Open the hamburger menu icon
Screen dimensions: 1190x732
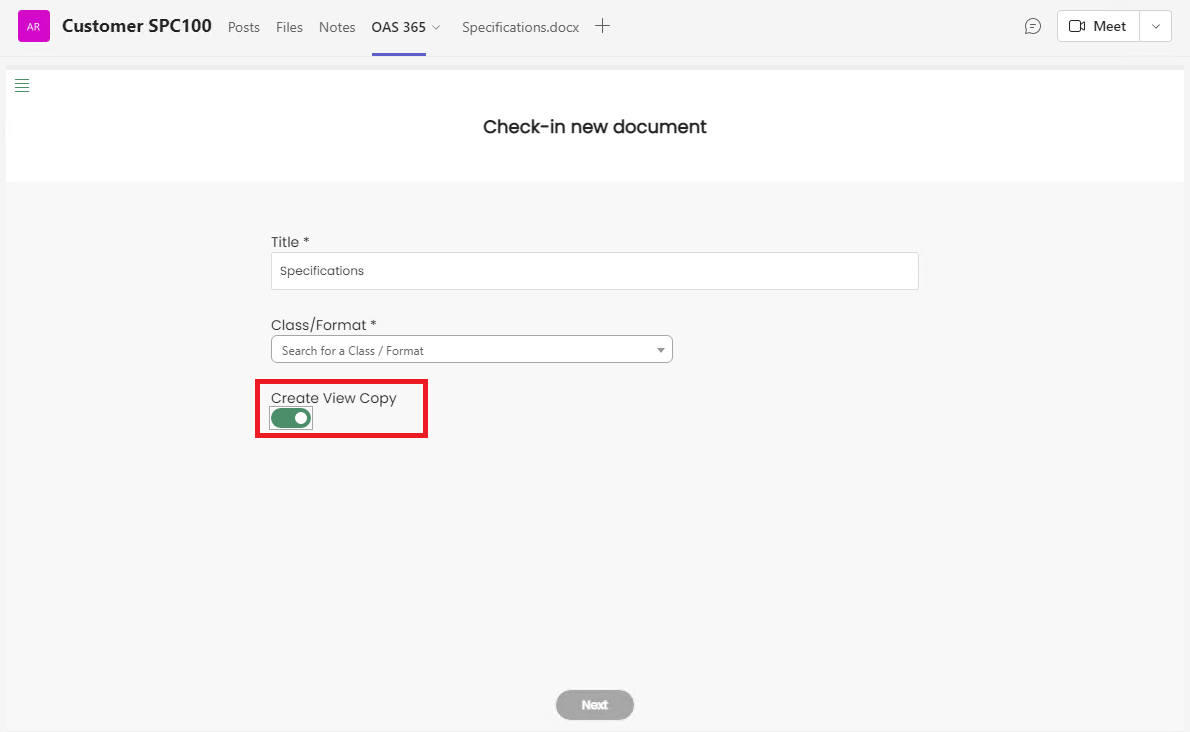(x=22, y=86)
